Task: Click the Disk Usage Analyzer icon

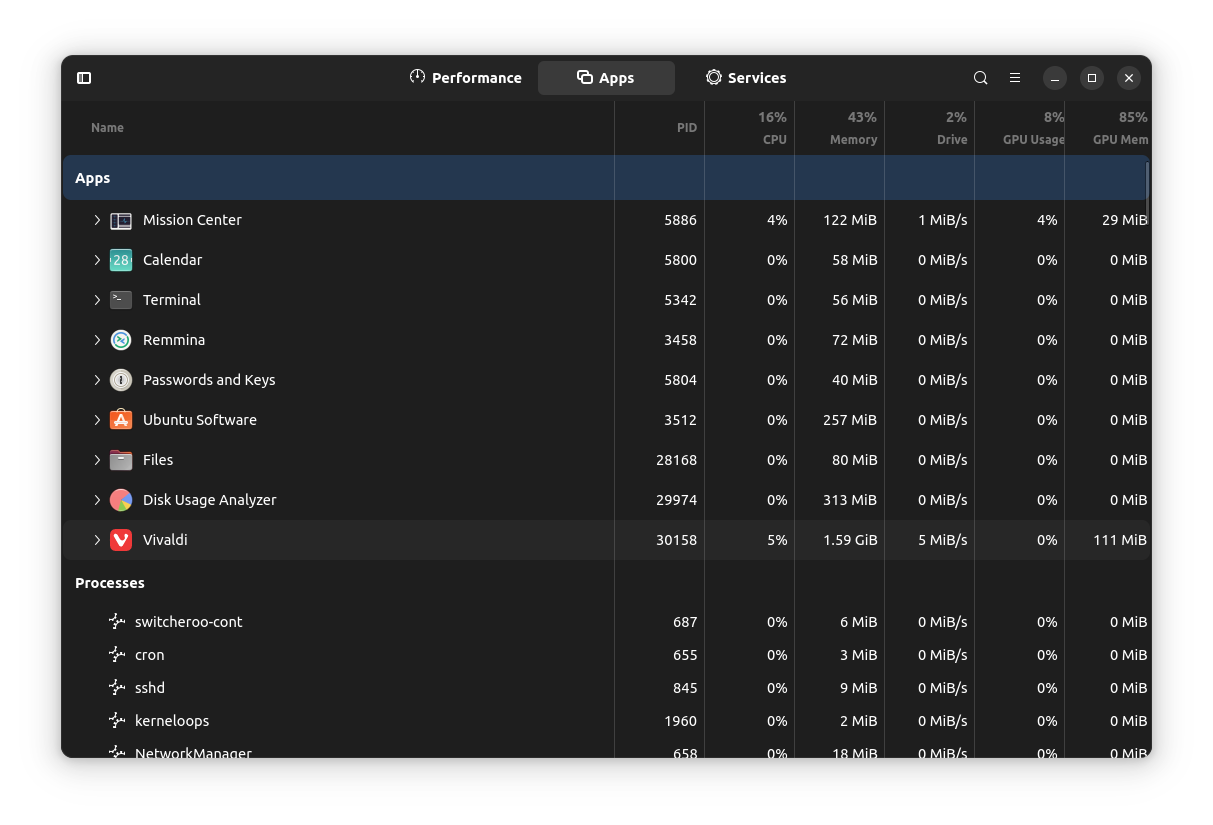Action: 120,500
